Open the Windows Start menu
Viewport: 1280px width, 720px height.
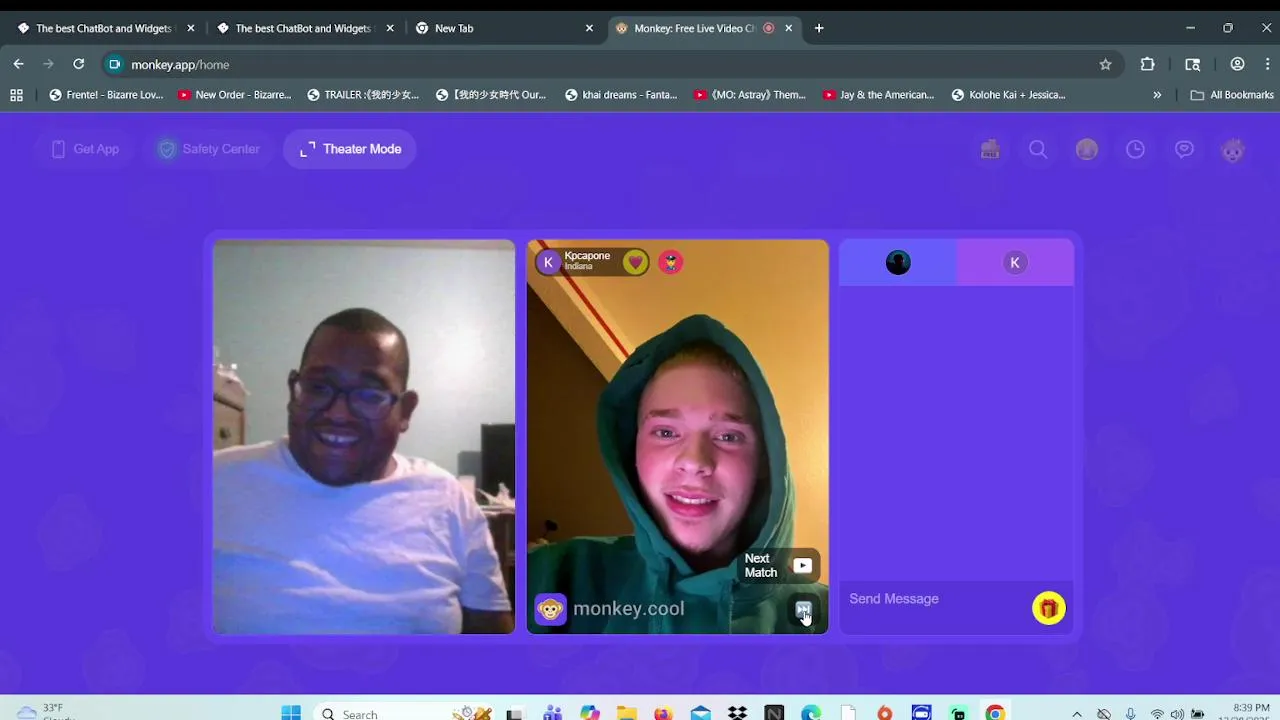[291, 713]
